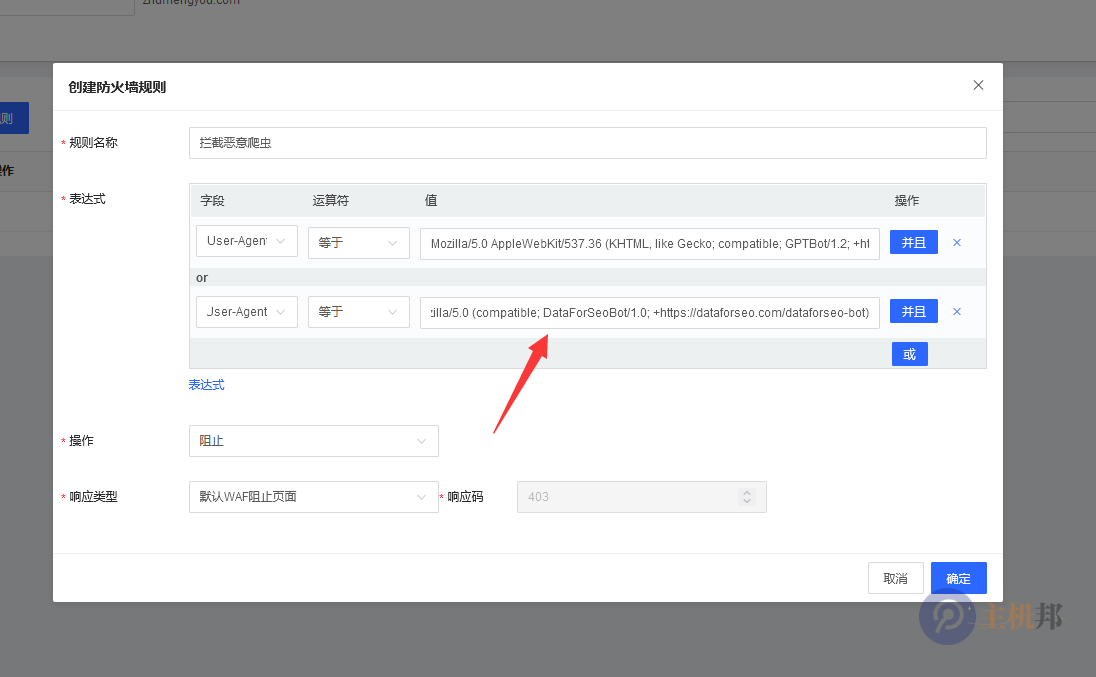Cancel with the 取消 button
The width and height of the screenshot is (1096, 677).
pos(895,578)
